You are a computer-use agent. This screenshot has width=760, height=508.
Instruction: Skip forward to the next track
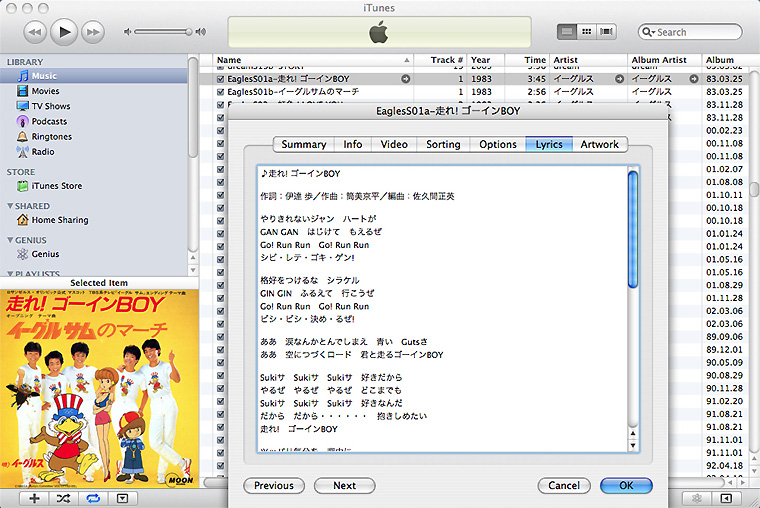tap(93, 32)
